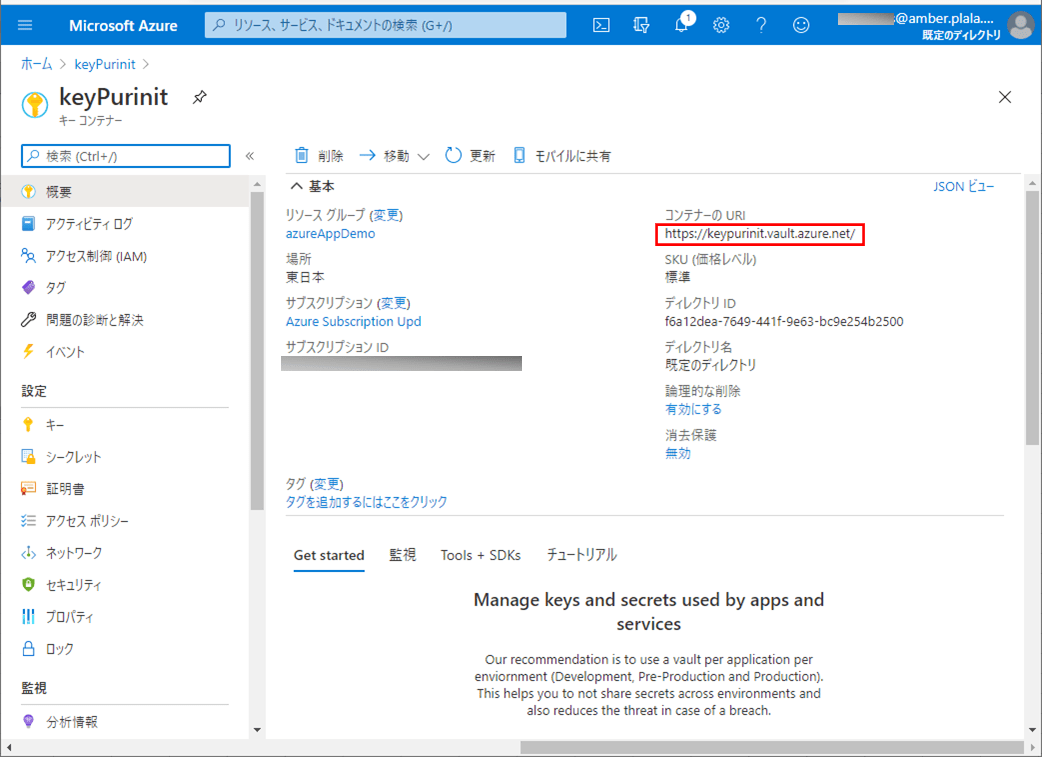Open the 移動 dropdown arrow

pos(423,157)
